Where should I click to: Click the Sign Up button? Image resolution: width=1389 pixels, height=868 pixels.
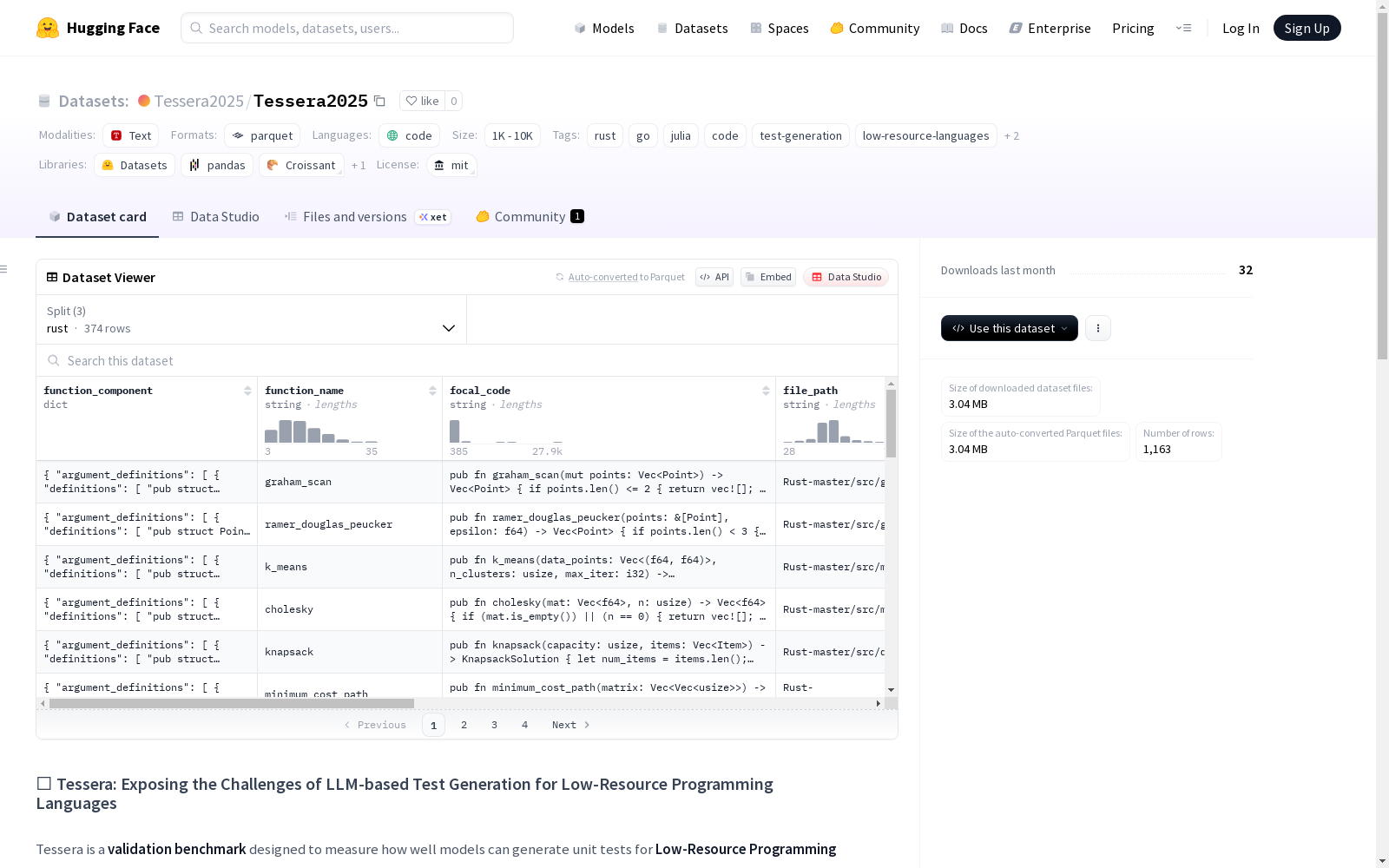coord(1307,28)
